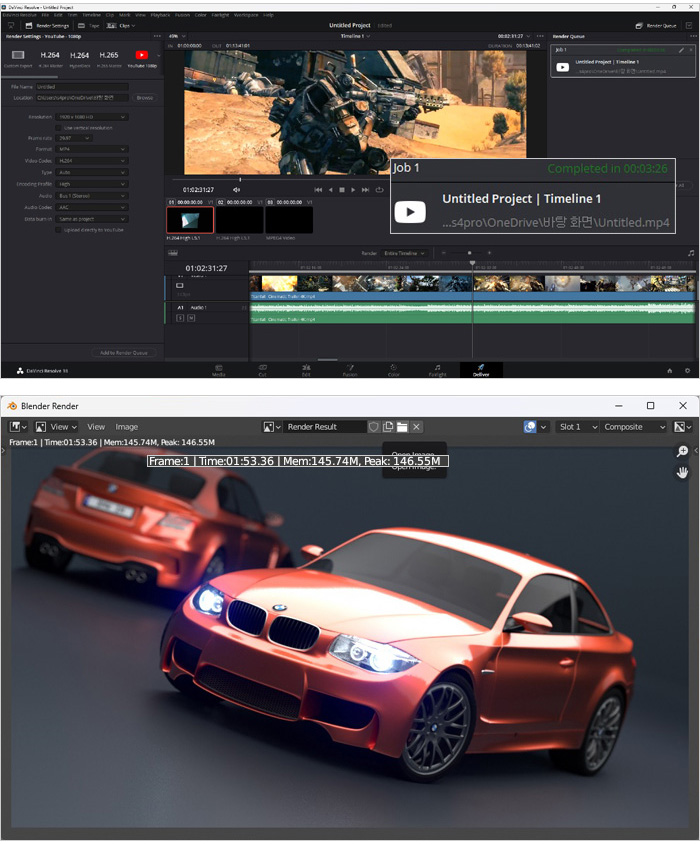700x844 pixels.
Task: Click the File Name input field
Action: [x=82, y=87]
